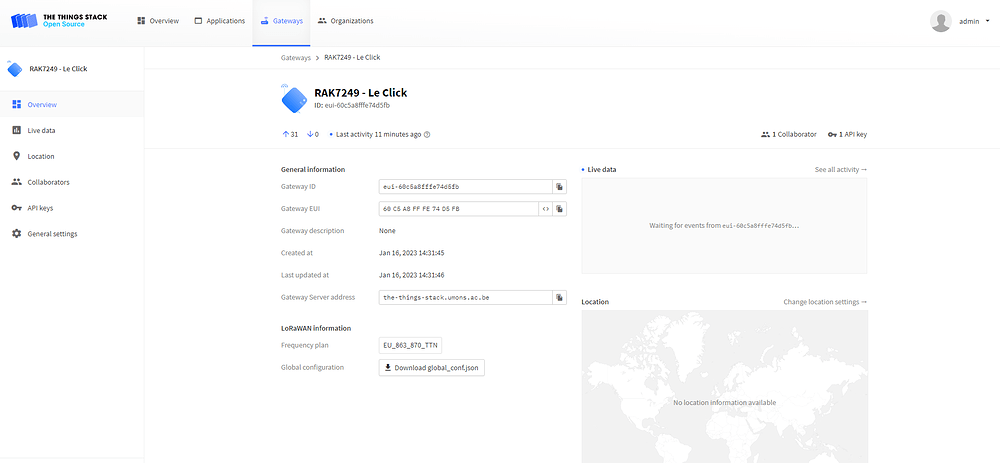Open the admin user dropdown
The image size is (1000, 463).
[987, 21]
